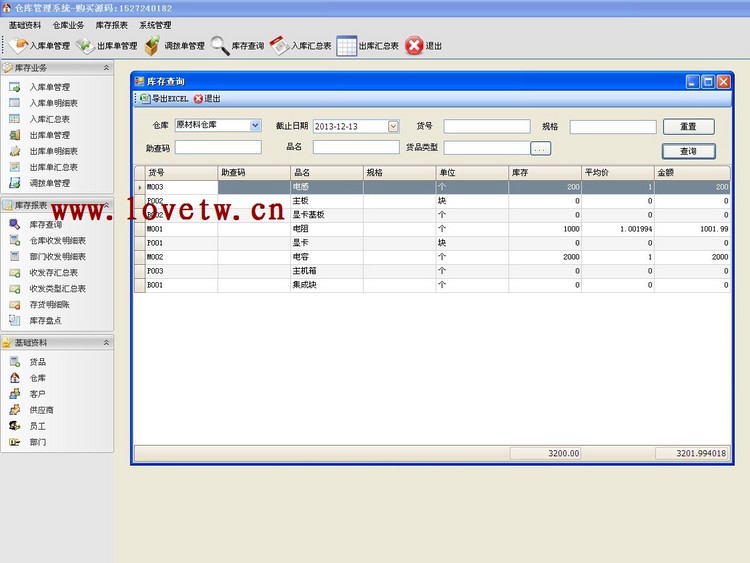
Task: Open 入库单管理 from the top toolbar
Action: tap(39, 46)
